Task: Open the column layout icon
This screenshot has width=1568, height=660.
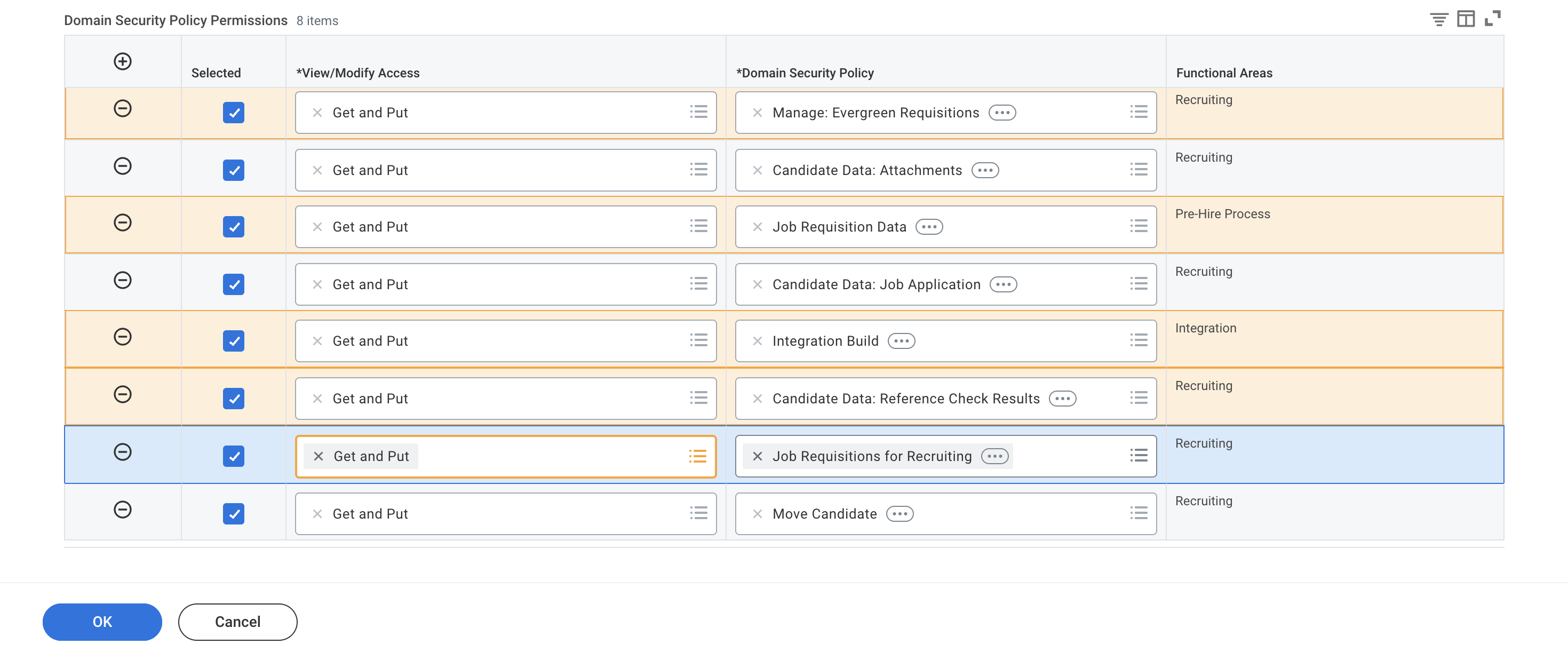Action: pyautogui.click(x=1465, y=20)
